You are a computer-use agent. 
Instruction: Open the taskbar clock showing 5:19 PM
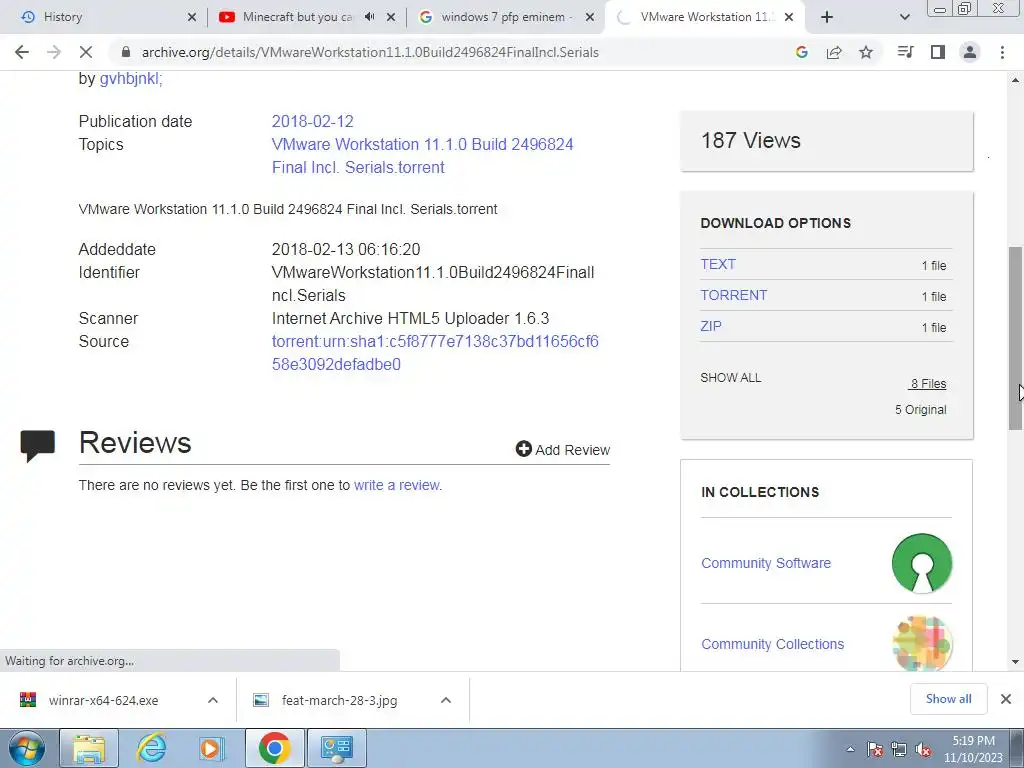coord(973,749)
